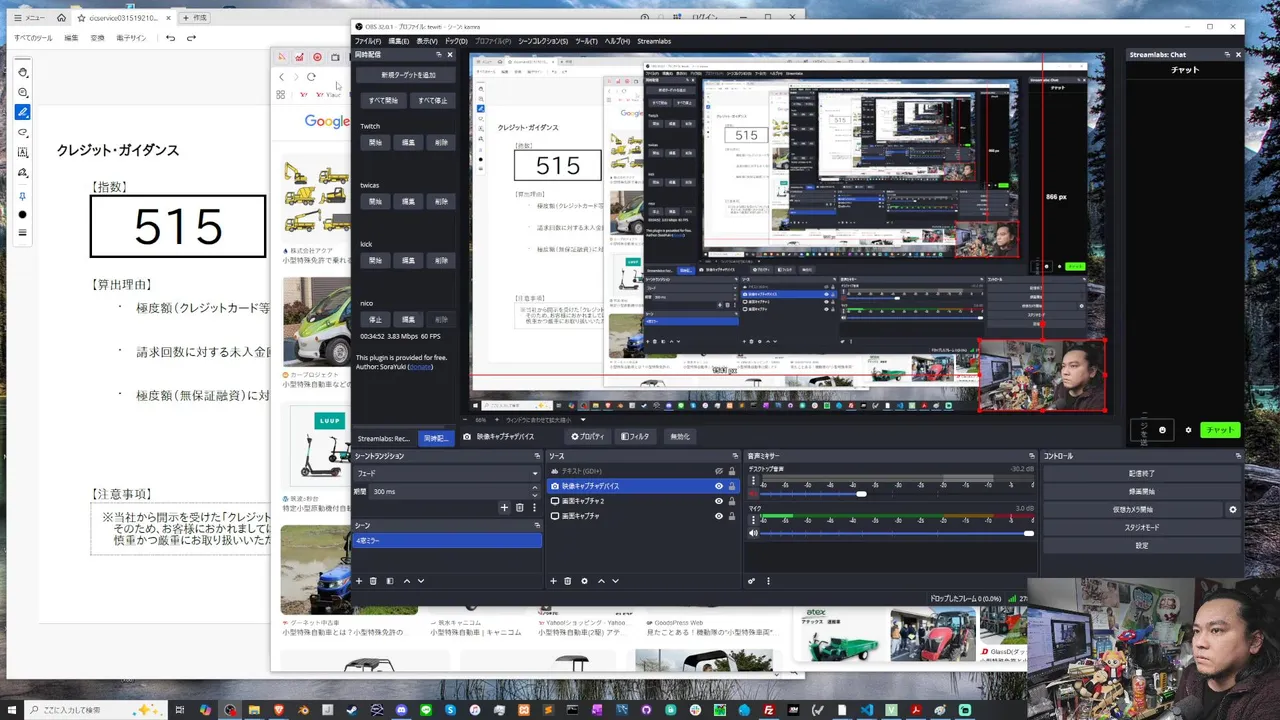The image size is (1280, 720).
Task: Open the Streamlabs menu in OBS
Action: point(654,41)
